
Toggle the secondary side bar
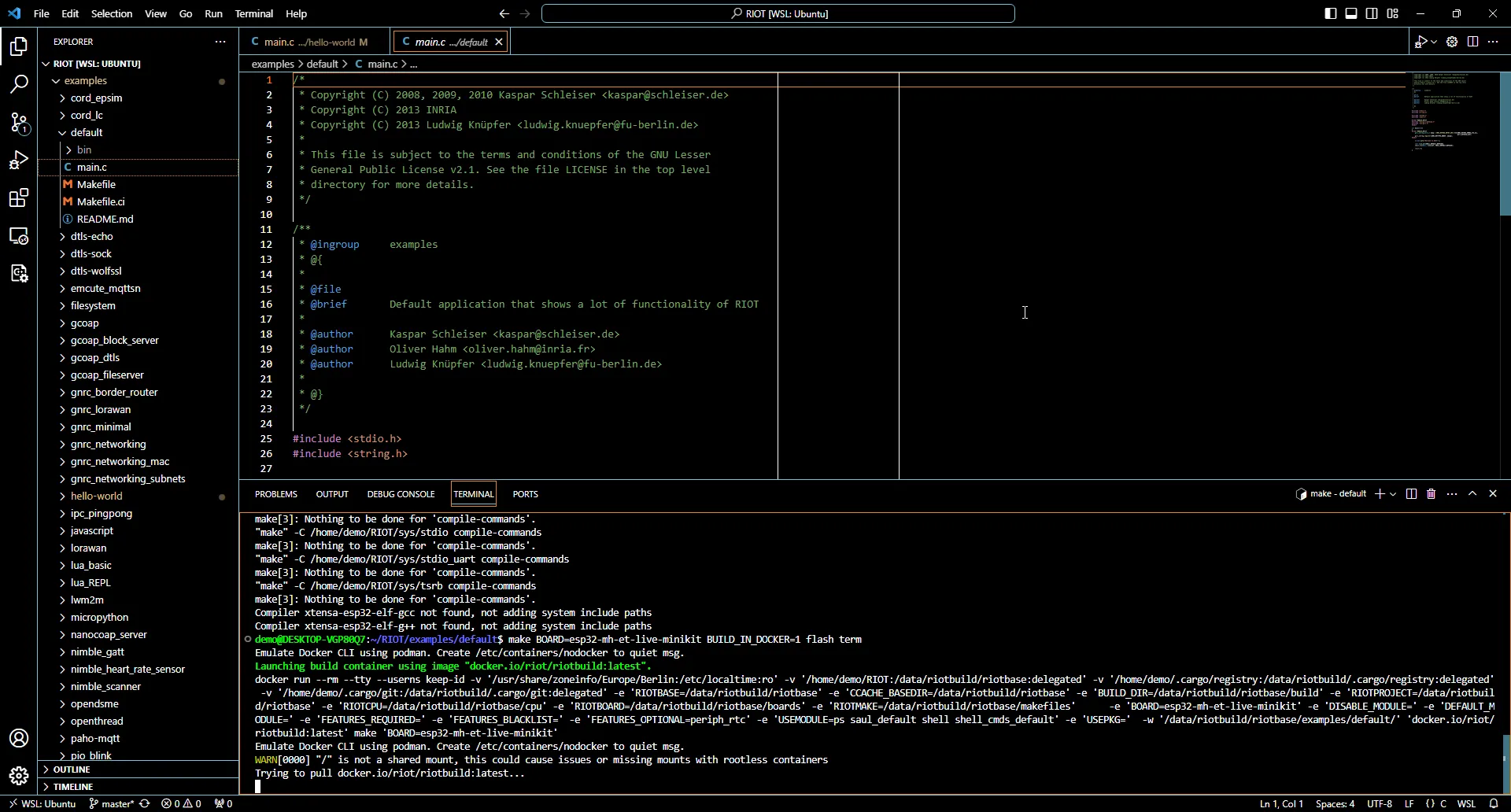tap(1372, 13)
